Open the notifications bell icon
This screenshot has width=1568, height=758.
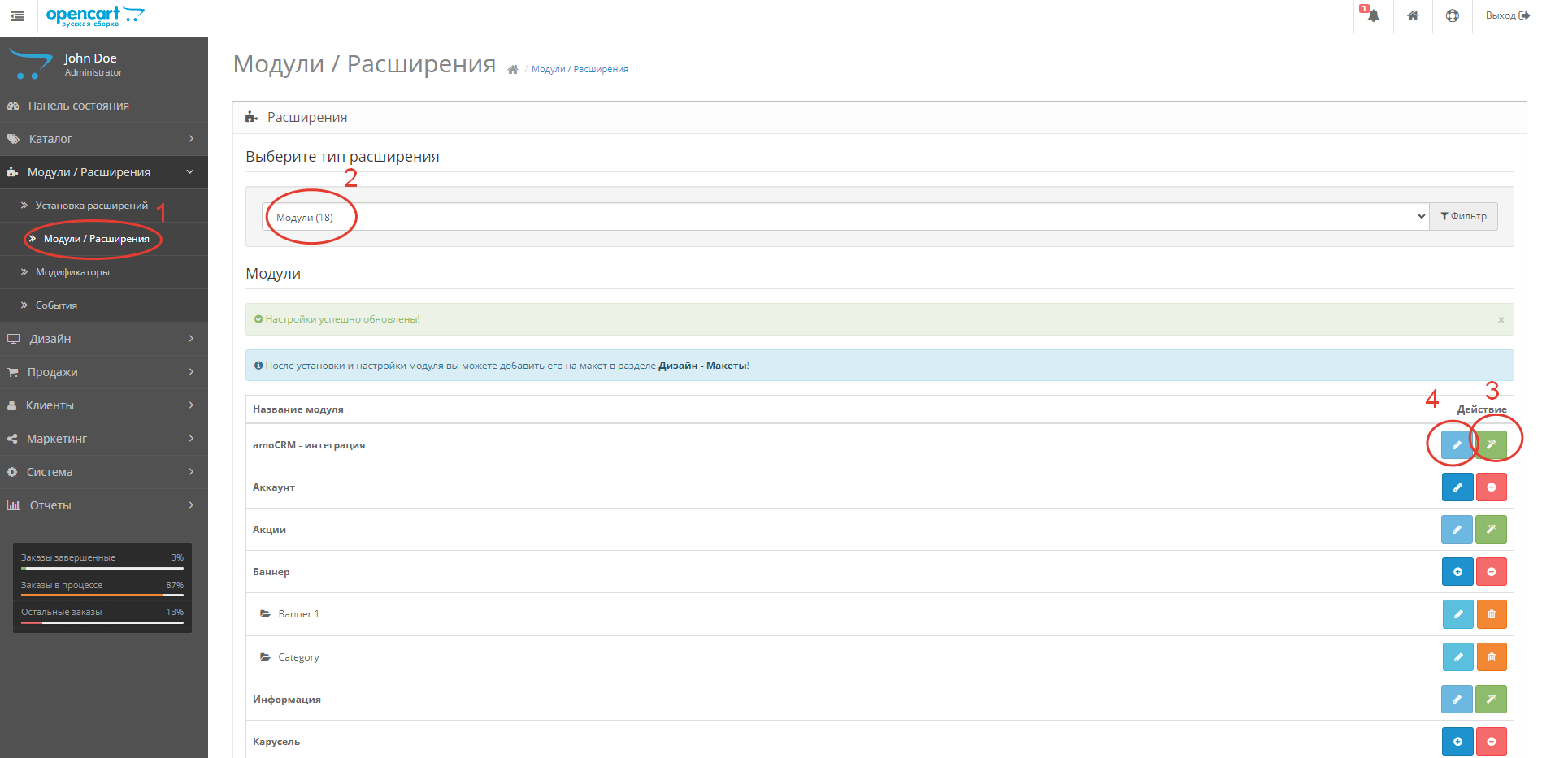pyautogui.click(x=1373, y=15)
